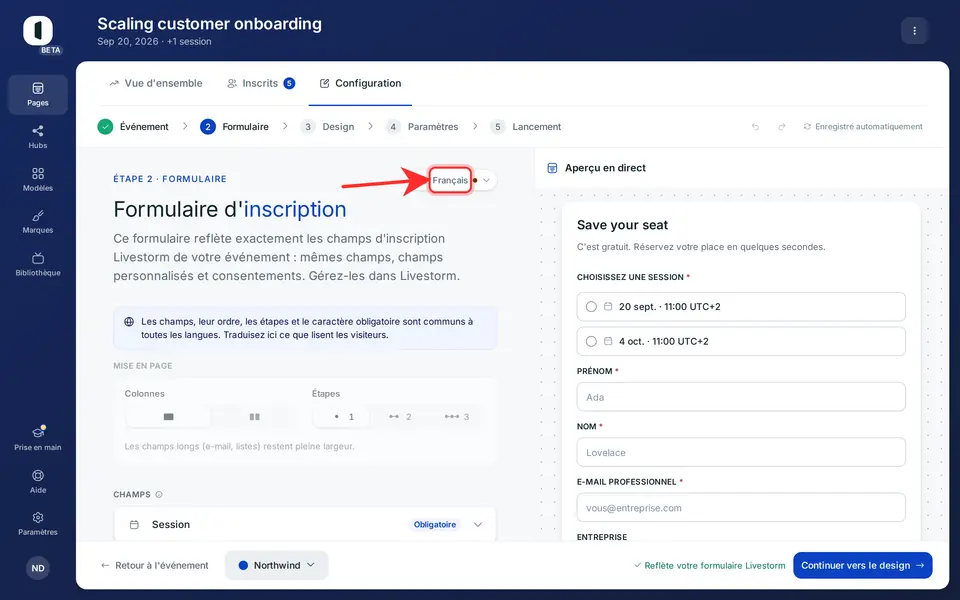The image size is (960, 600).
Task: Go to step 3 Design
Action: click(328, 127)
